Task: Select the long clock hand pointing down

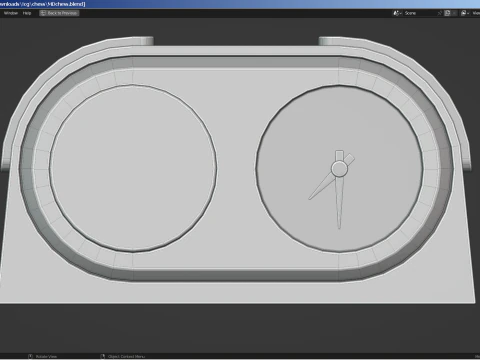Action: [339, 203]
